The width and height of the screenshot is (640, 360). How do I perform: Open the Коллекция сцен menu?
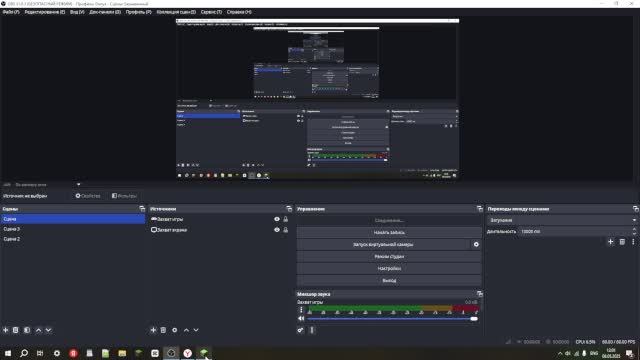[176, 12]
